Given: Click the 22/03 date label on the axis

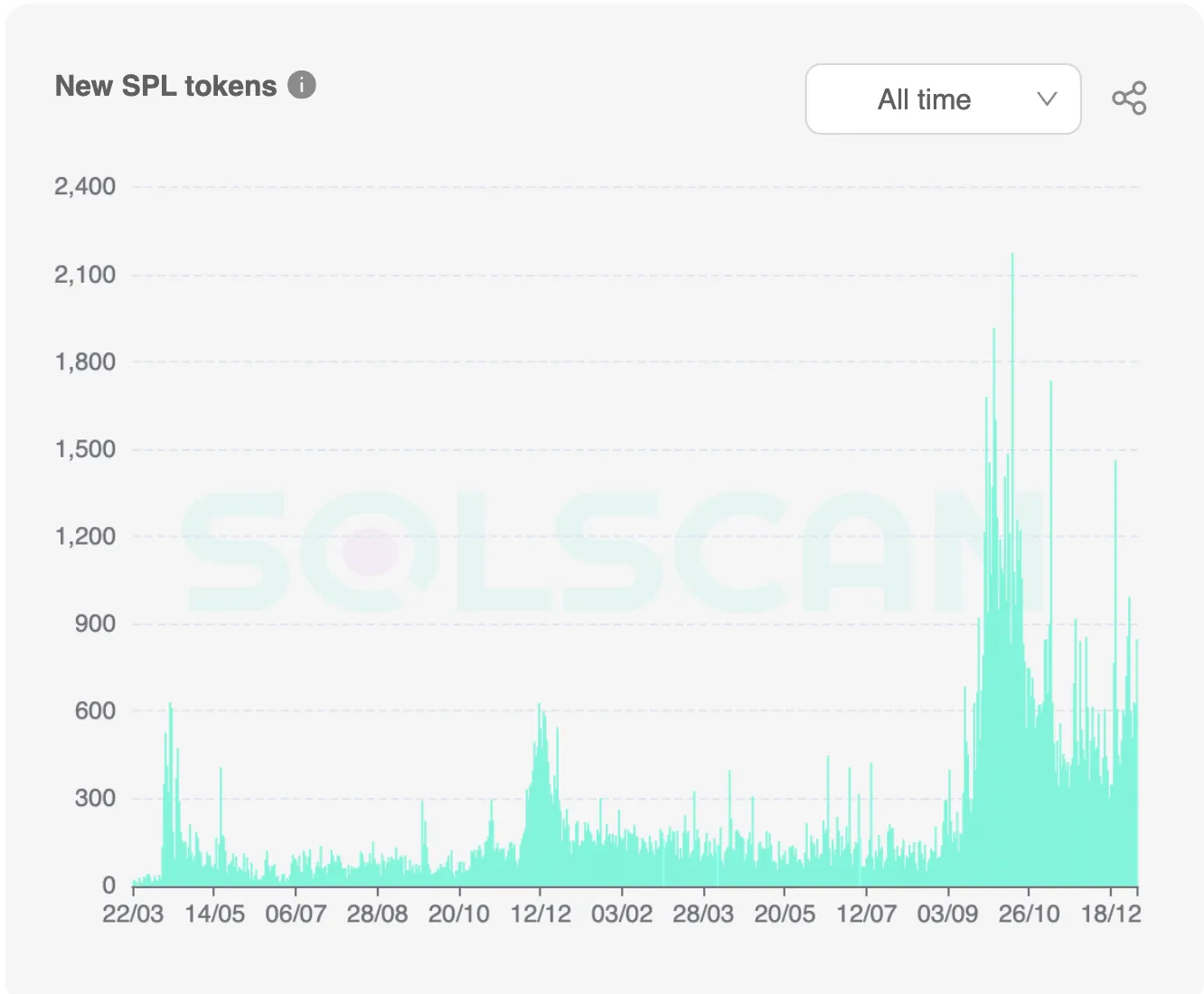Looking at the screenshot, I should click(133, 914).
